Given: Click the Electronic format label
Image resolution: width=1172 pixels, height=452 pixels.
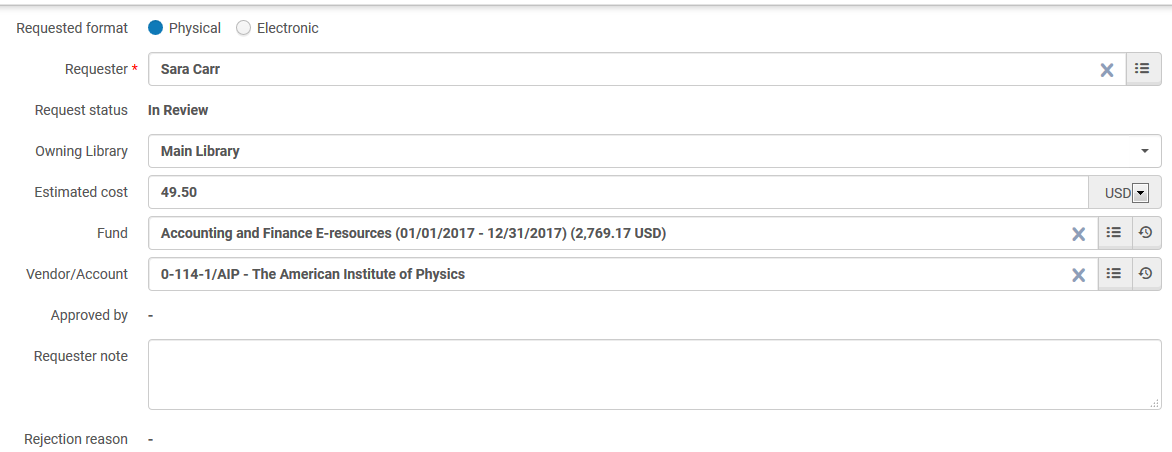Looking at the screenshot, I should [288, 28].
